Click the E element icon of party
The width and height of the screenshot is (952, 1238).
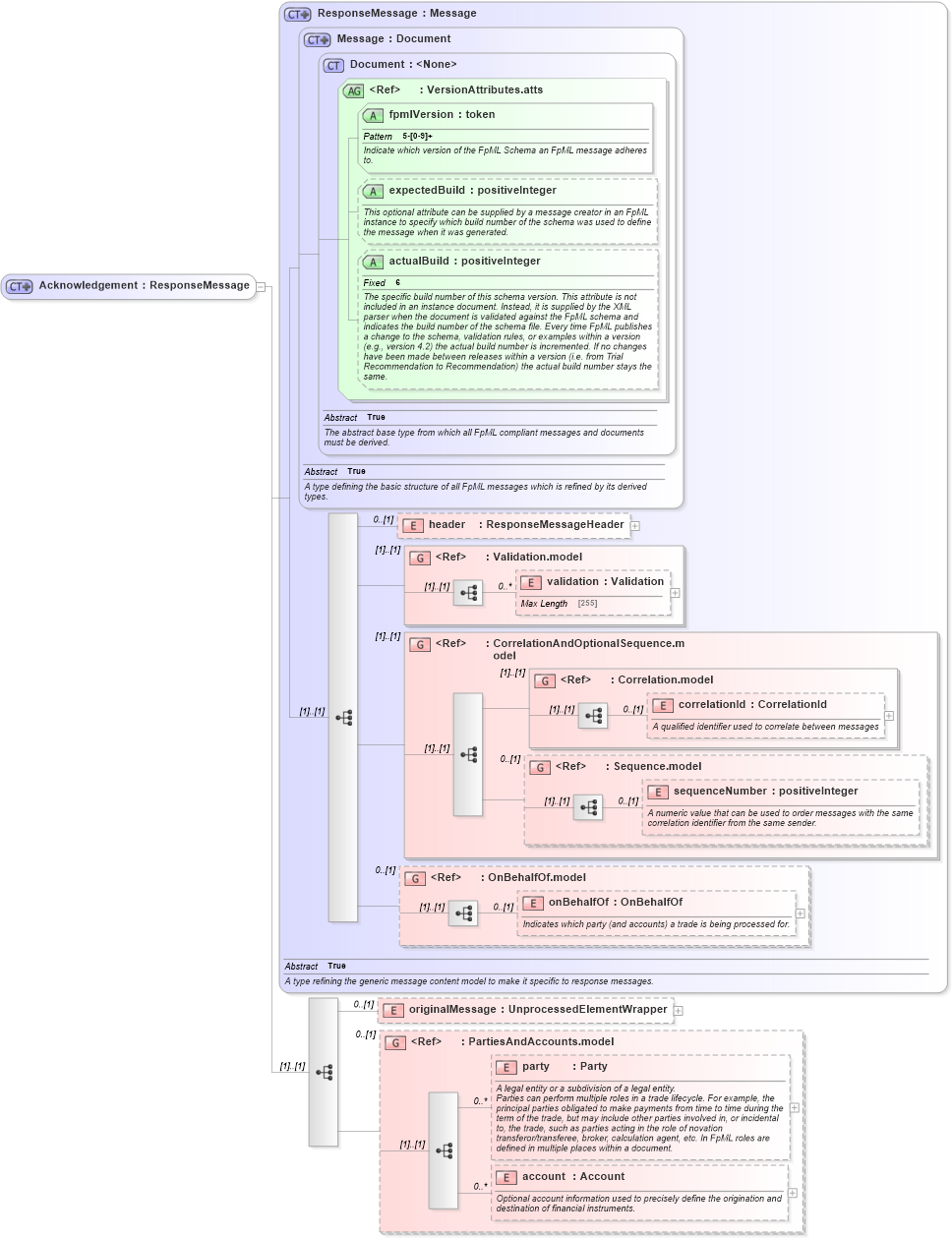coord(506,1067)
